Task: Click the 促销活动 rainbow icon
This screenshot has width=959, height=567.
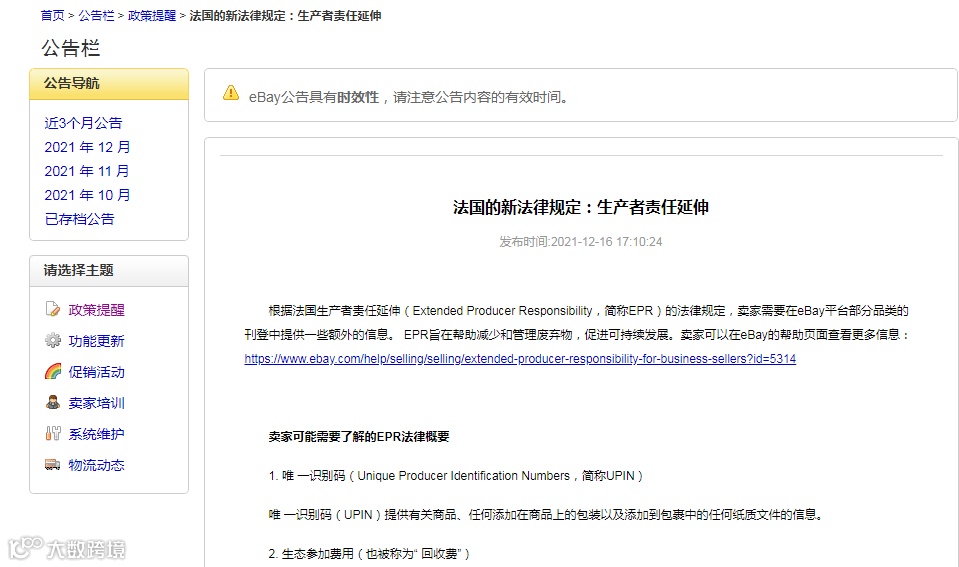Action: [53, 371]
